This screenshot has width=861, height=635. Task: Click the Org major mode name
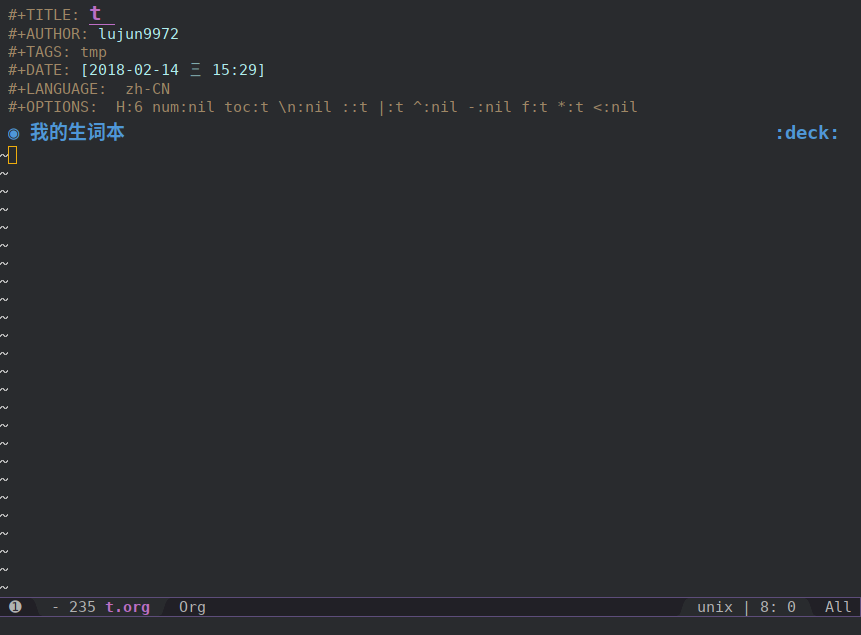pyautogui.click(x=191, y=606)
